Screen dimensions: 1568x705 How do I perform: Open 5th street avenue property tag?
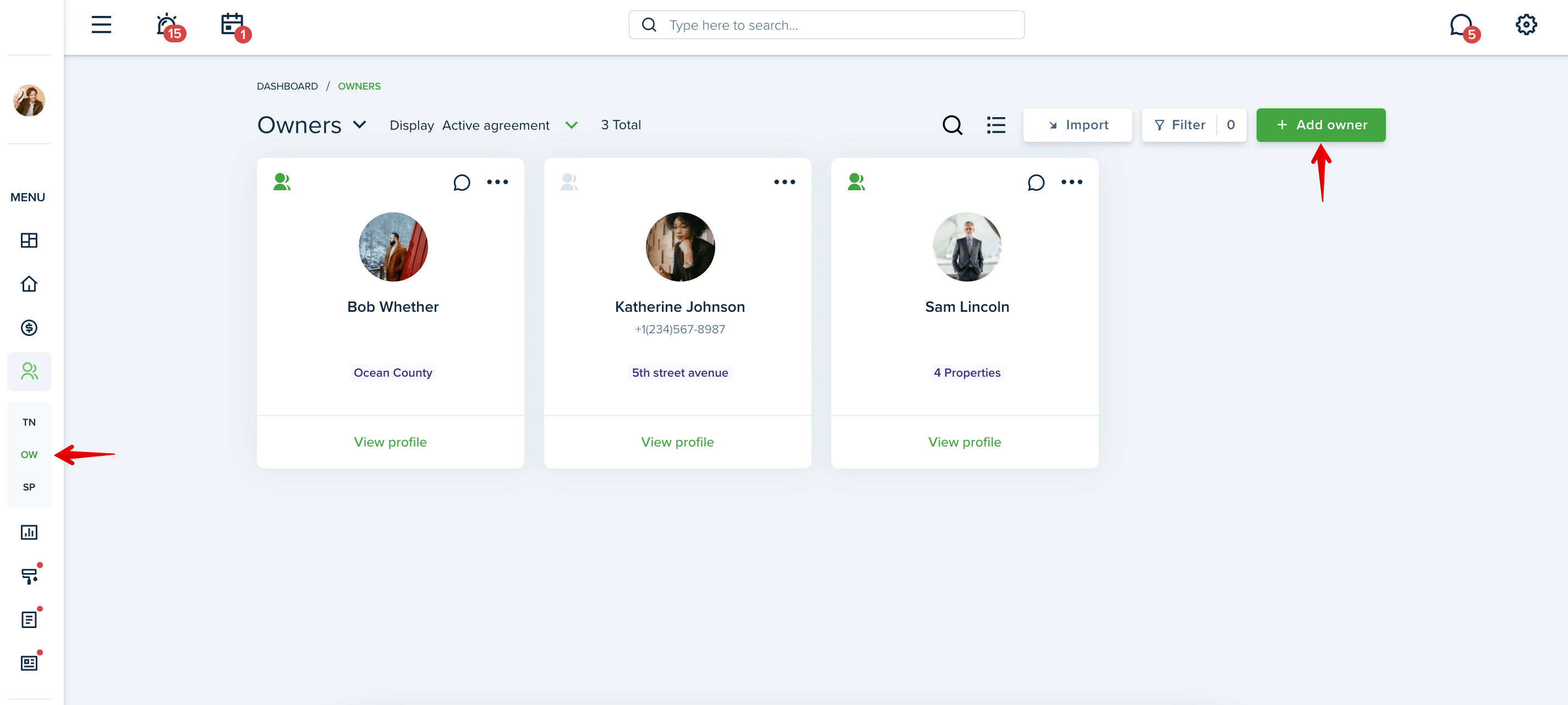point(680,373)
